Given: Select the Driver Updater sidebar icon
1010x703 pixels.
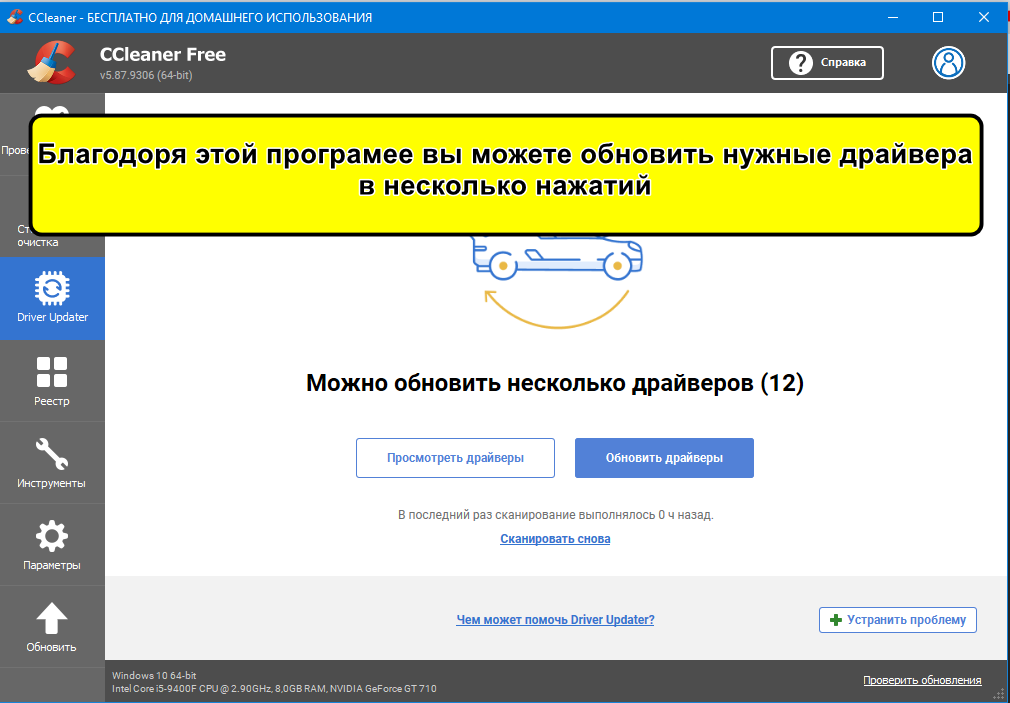Looking at the screenshot, I should click(x=52, y=290).
